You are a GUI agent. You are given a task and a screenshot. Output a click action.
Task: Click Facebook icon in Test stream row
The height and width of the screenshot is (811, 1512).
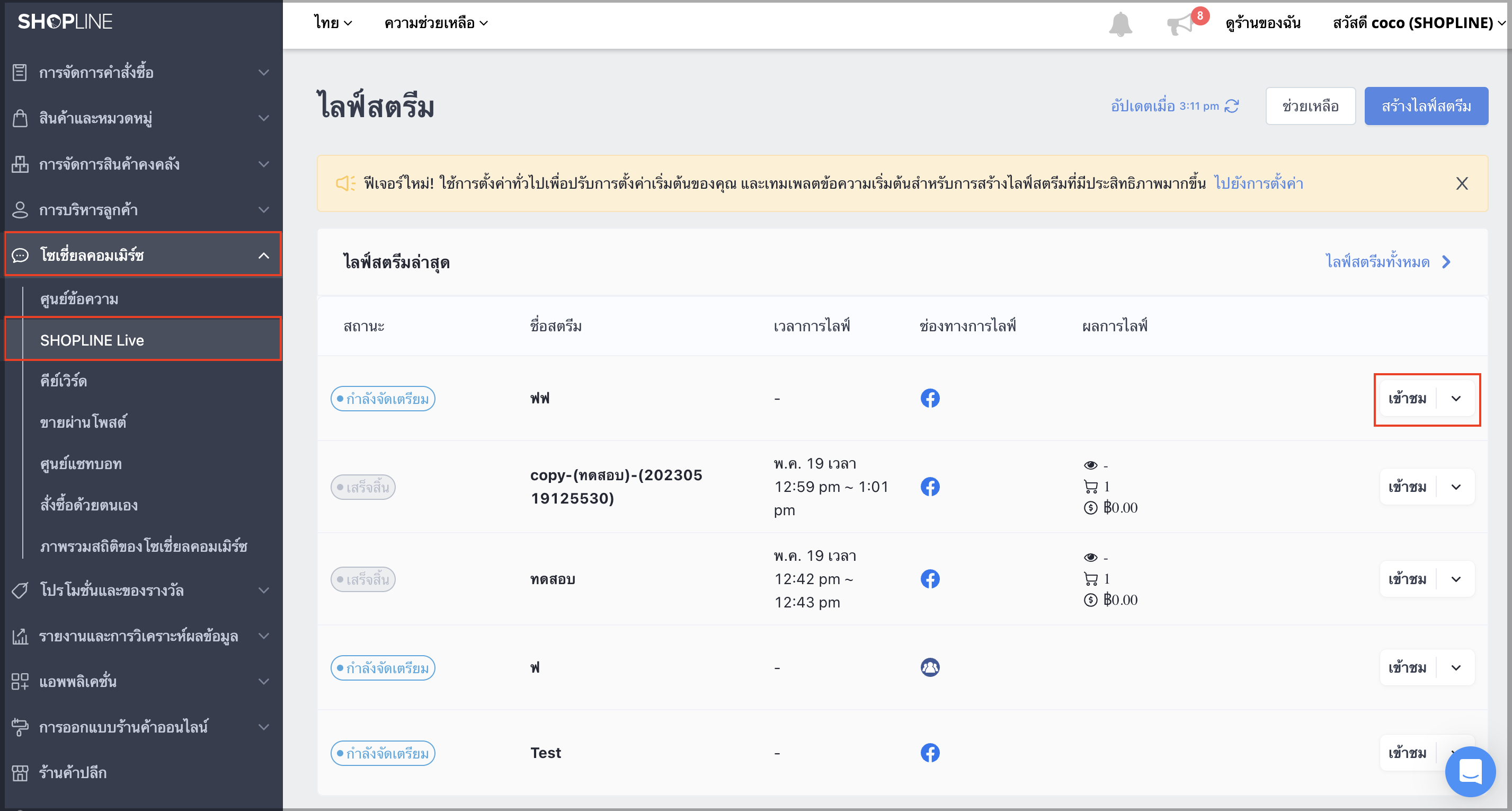click(x=930, y=752)
